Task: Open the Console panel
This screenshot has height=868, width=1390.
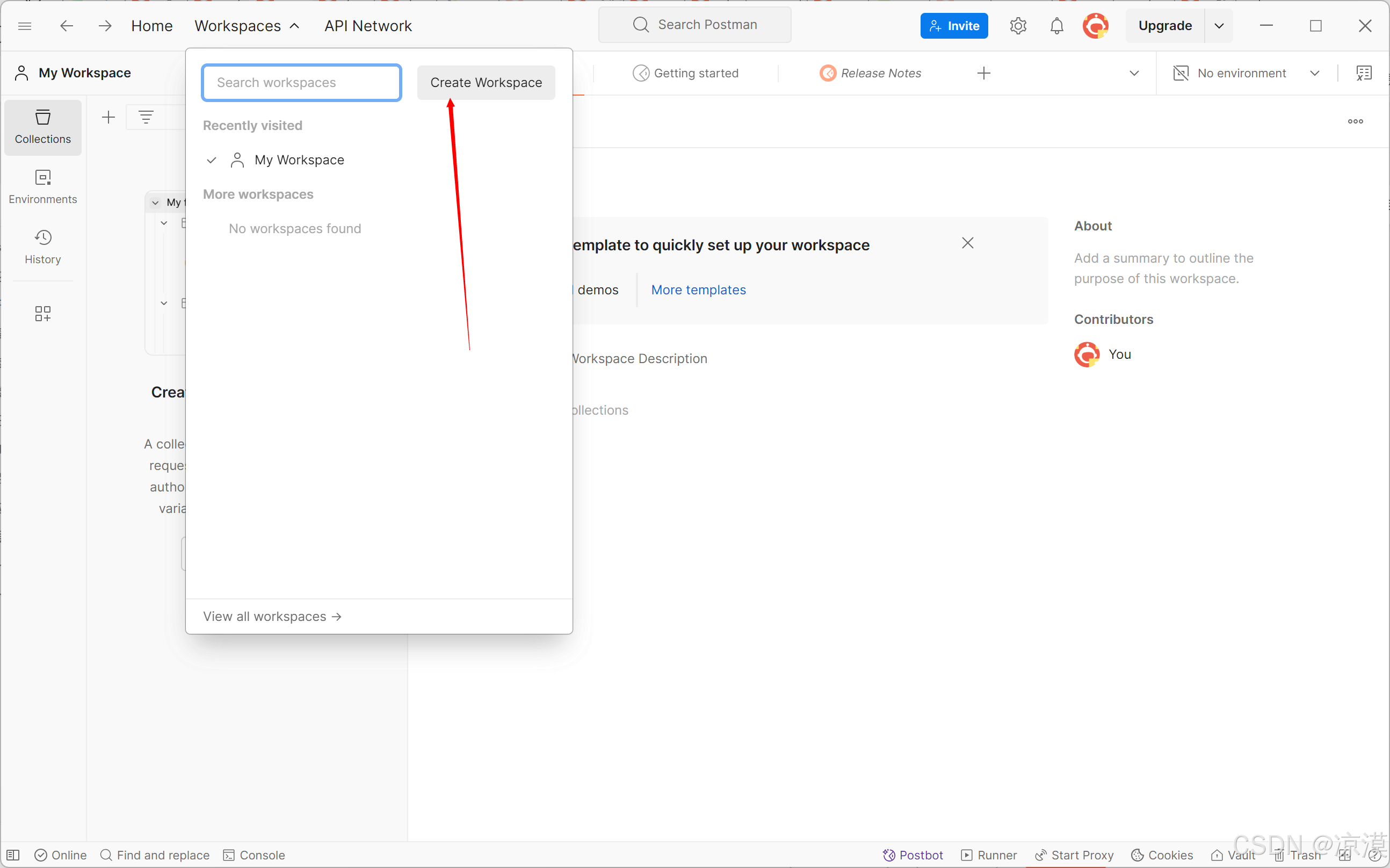Action: 254,855
